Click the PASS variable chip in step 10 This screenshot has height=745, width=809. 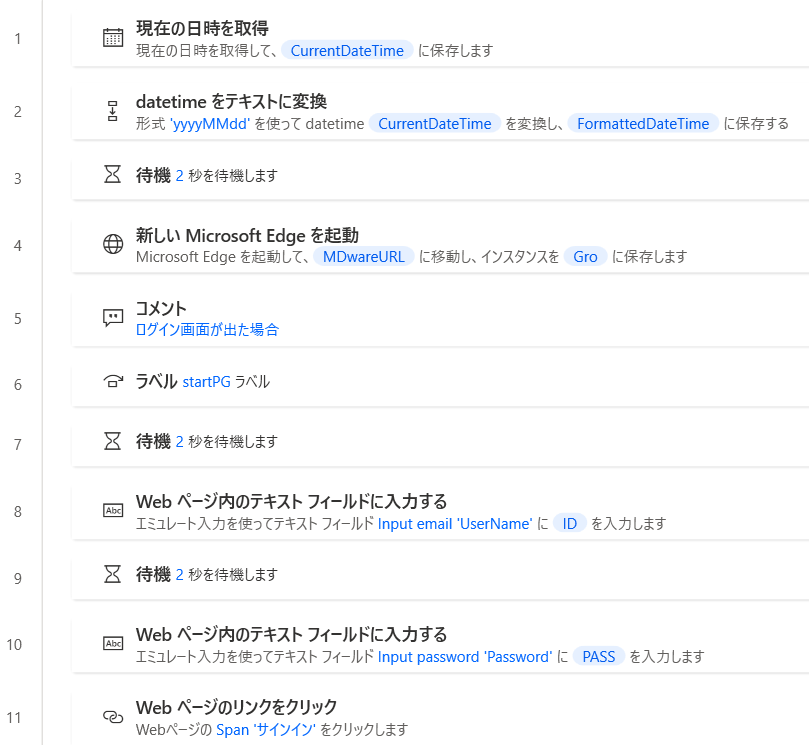[x=598, y=657]
